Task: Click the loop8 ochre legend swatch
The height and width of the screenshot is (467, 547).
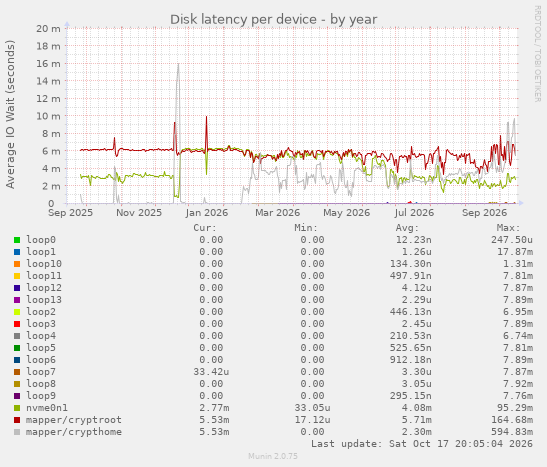Action: click(17, 384)
